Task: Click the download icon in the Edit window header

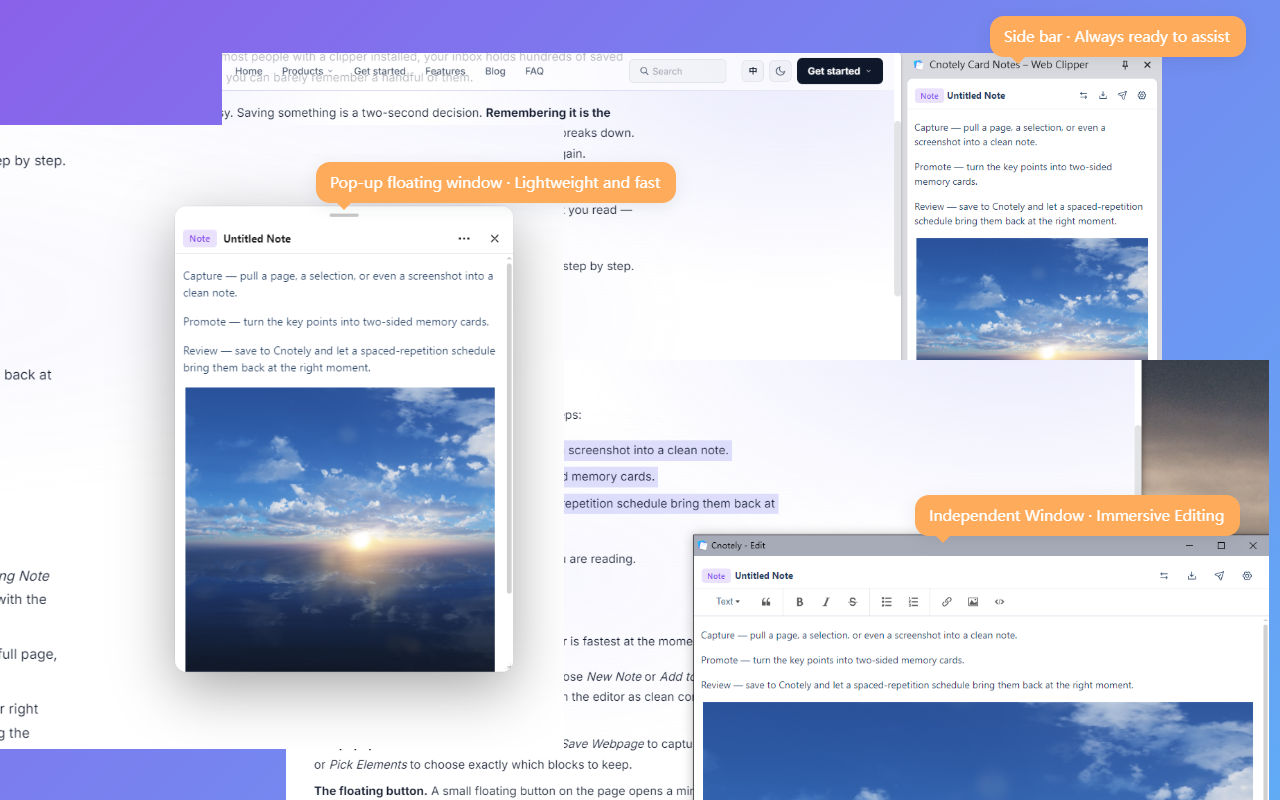Action: [1192, 576]
